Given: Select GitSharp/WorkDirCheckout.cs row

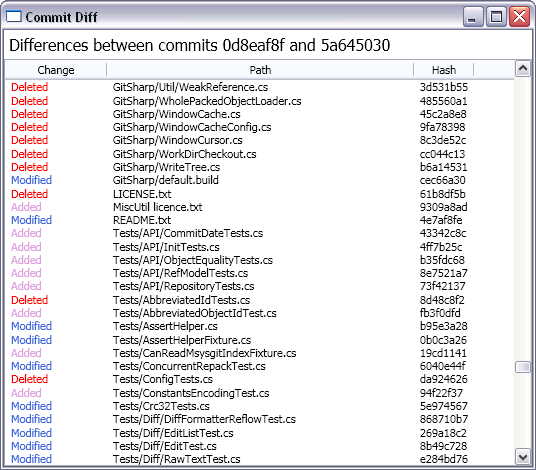Looking at the screenshot, I should click(x=259, y=154).
